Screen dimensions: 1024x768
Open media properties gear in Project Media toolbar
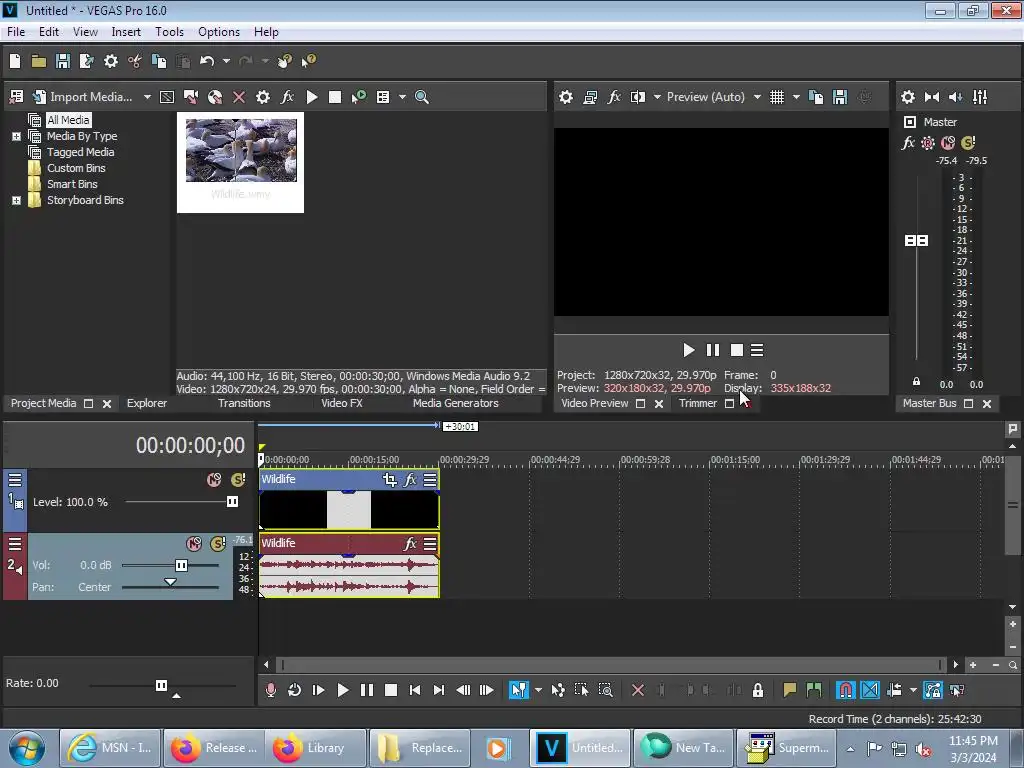[x=263, y=97]
